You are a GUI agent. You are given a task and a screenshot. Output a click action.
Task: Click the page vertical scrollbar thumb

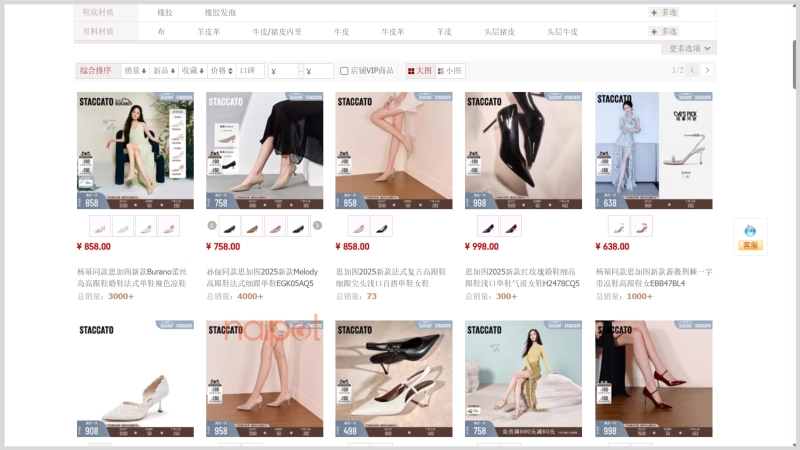tap(795, 64)
